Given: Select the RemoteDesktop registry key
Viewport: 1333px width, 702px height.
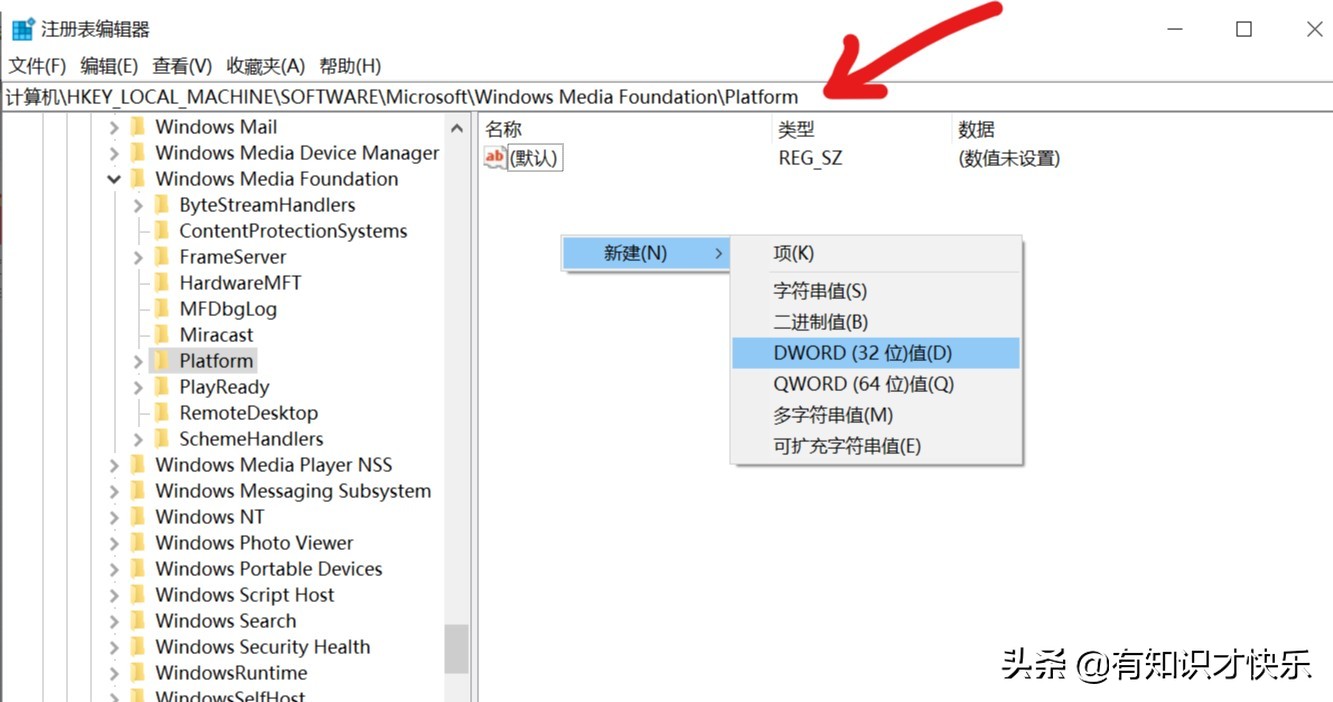Looking at the screenshot, I should (x=248, y=412).
